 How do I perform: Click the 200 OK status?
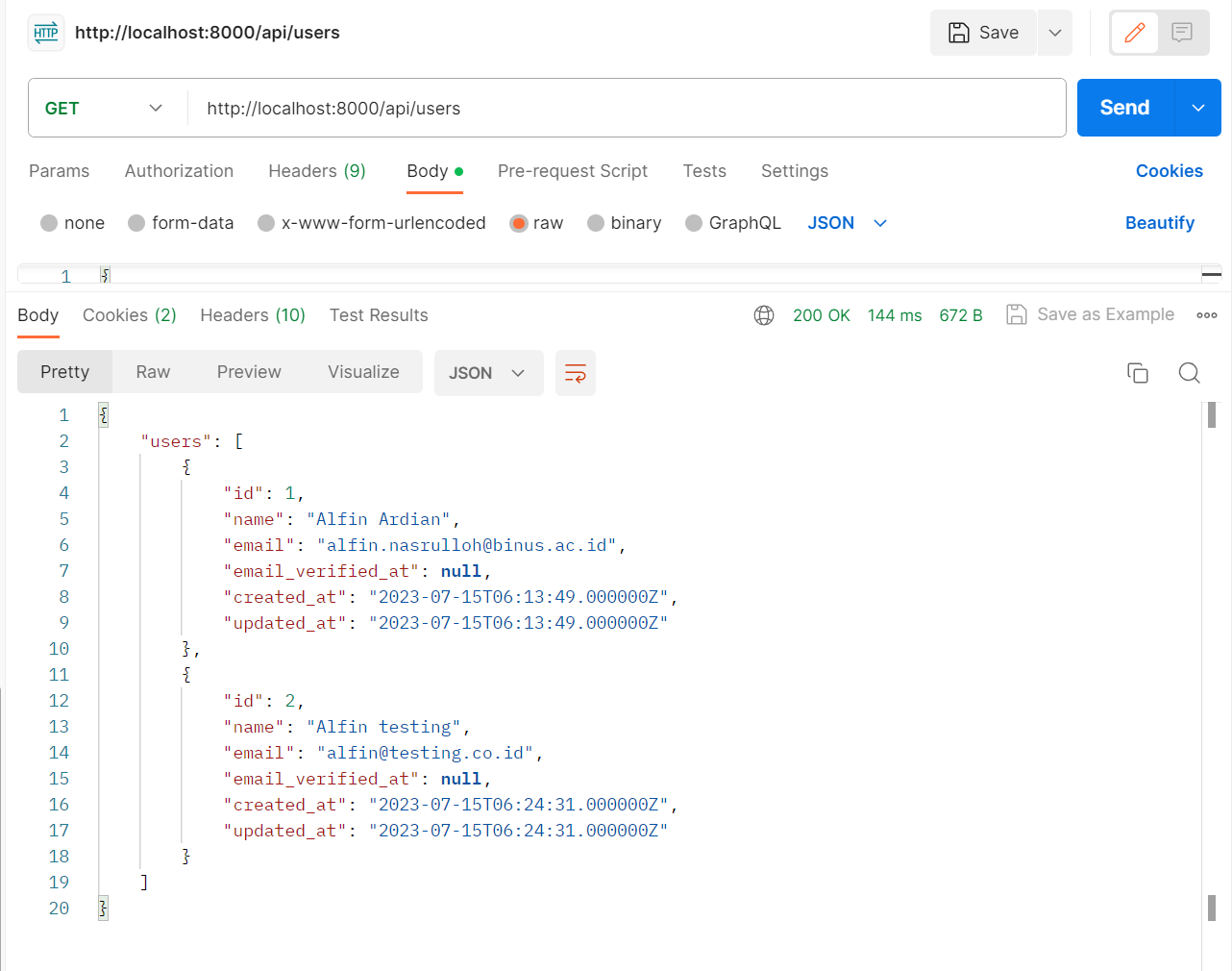click(x=822, y=315)
